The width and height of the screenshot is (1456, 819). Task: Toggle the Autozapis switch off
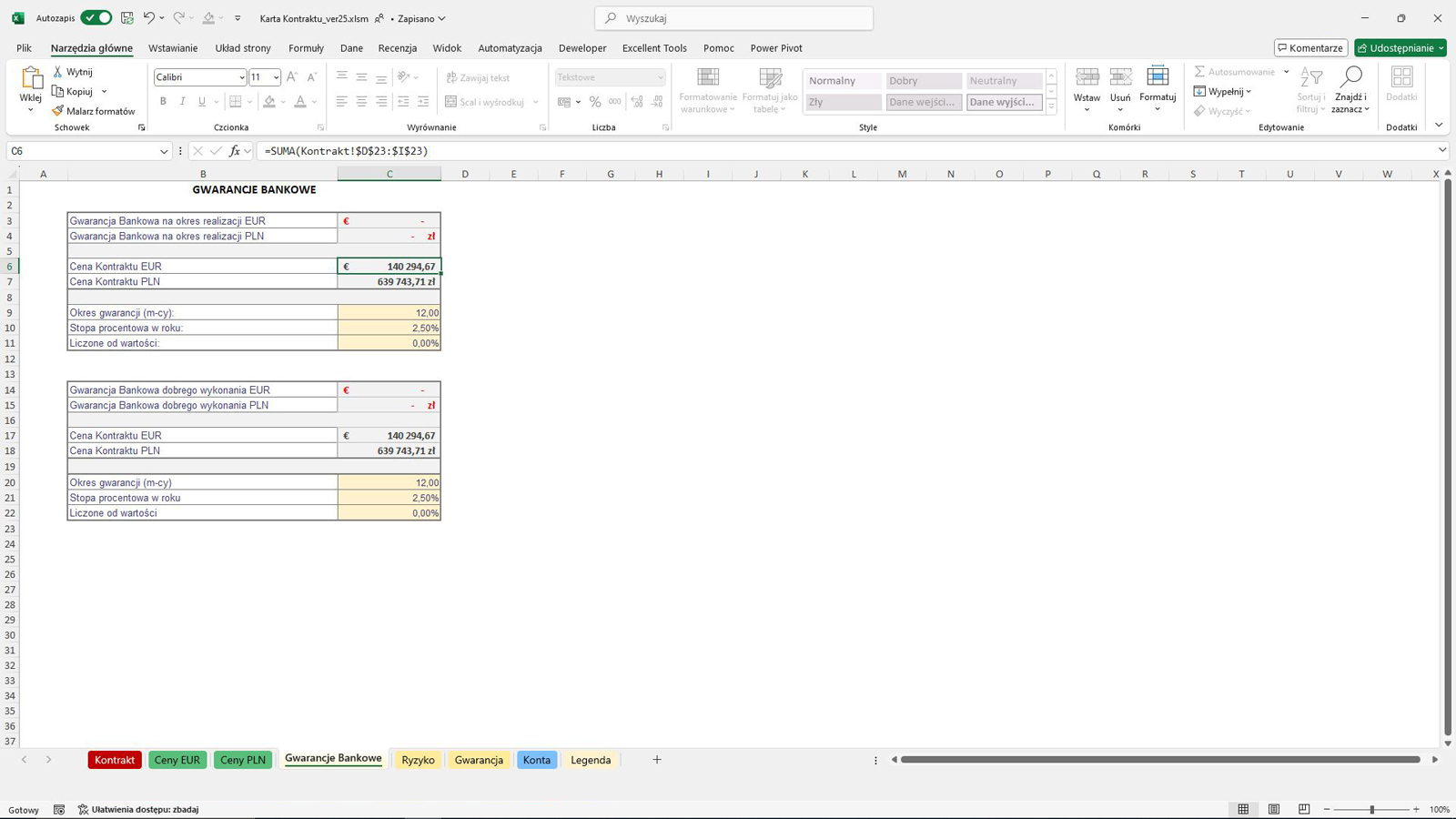(96, 18)
